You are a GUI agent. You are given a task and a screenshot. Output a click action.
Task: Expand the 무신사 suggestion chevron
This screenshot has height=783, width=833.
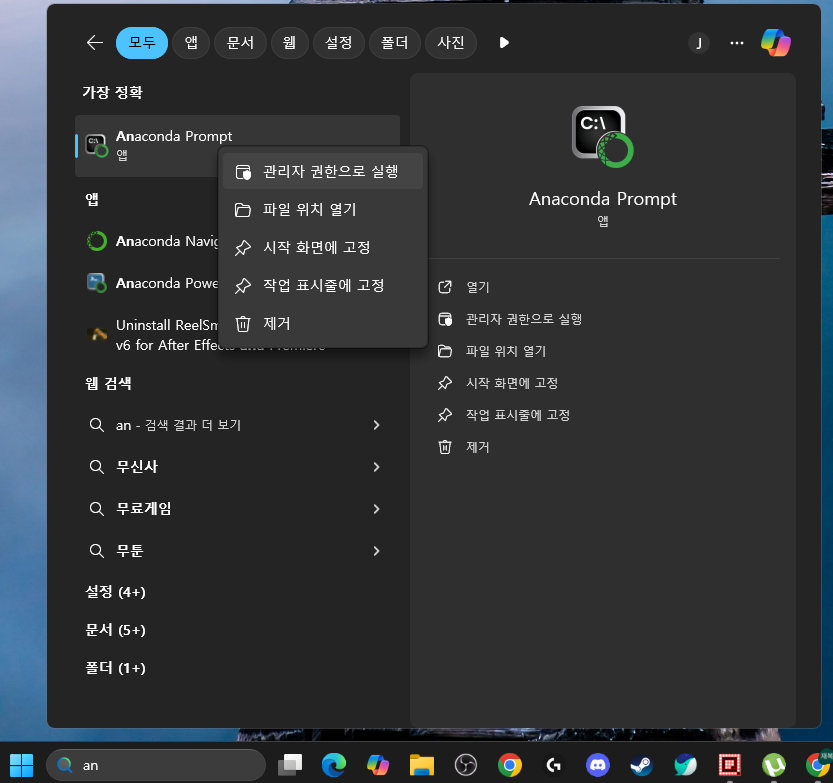pyautogui.click(x=376, y=467)
